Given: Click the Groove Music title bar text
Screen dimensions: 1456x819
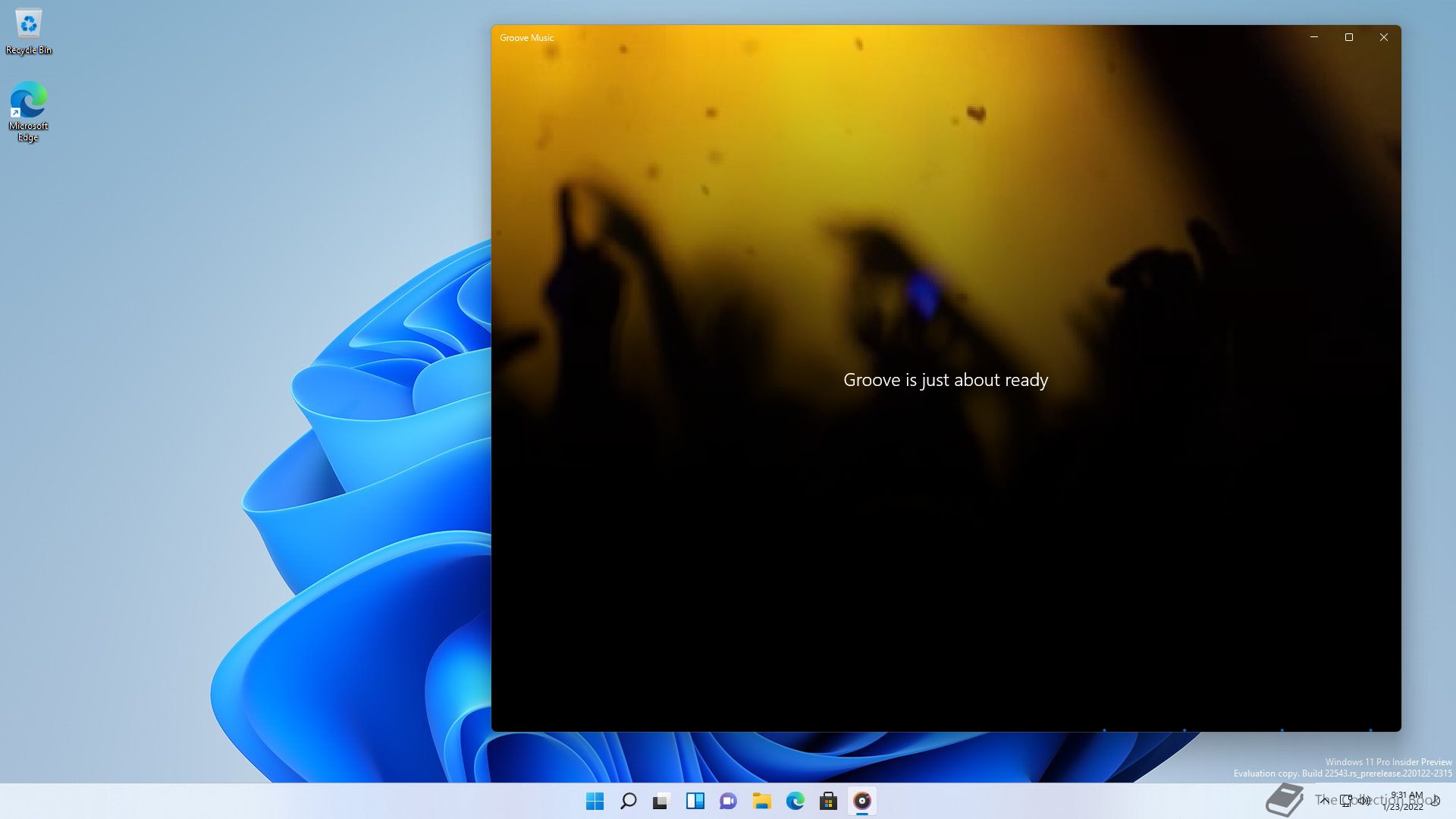Looking at the screenshot, I should coord(526,38).
